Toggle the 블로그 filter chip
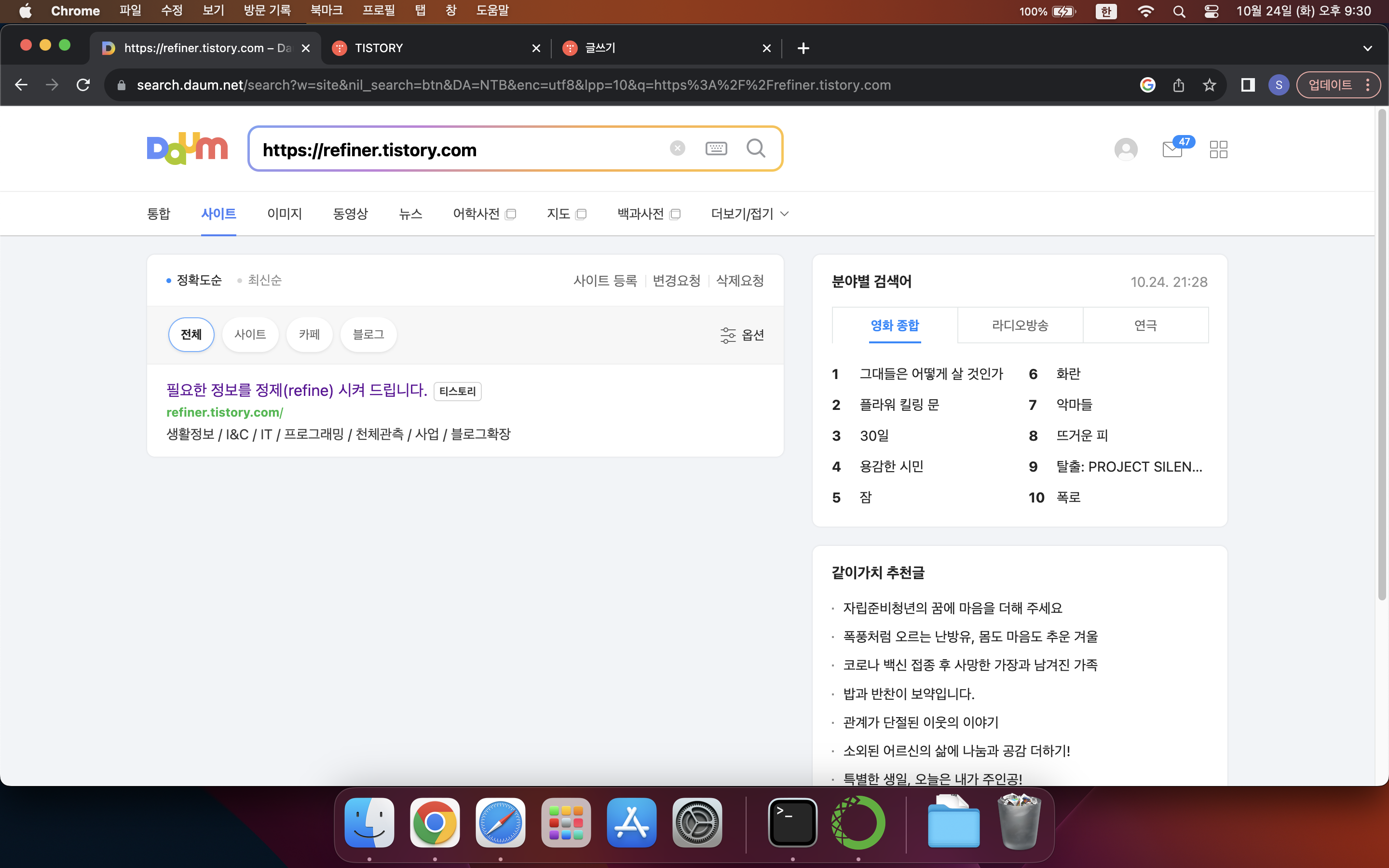 [x=368, y=335]
